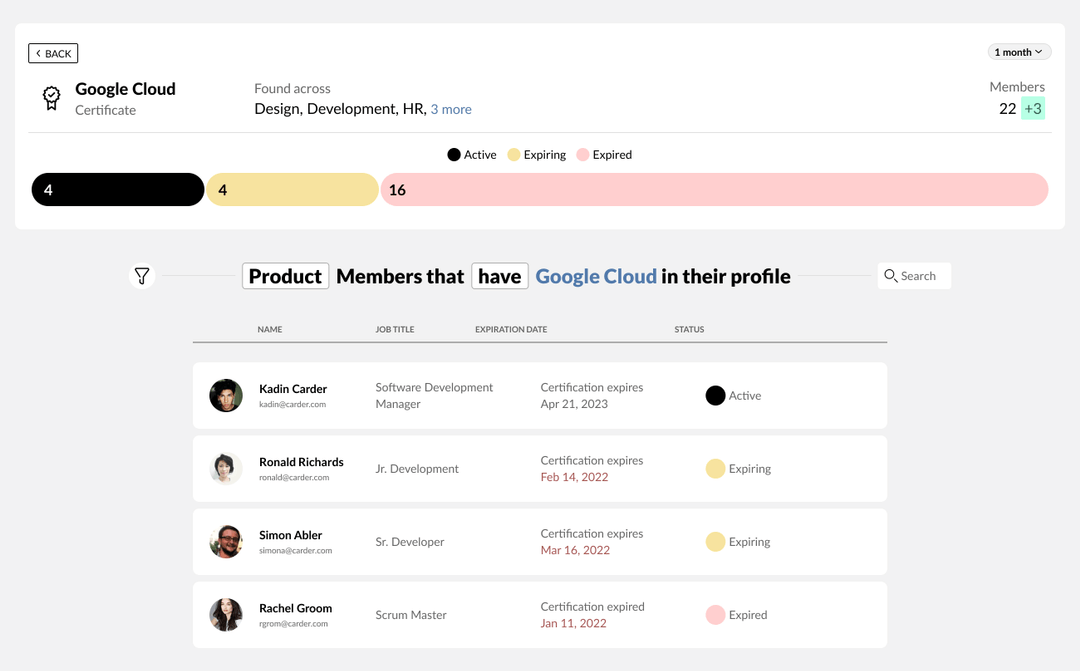The image size is (1080, 671).
Task: Open the 1 month period dropdown
Action: point(1019,52)
